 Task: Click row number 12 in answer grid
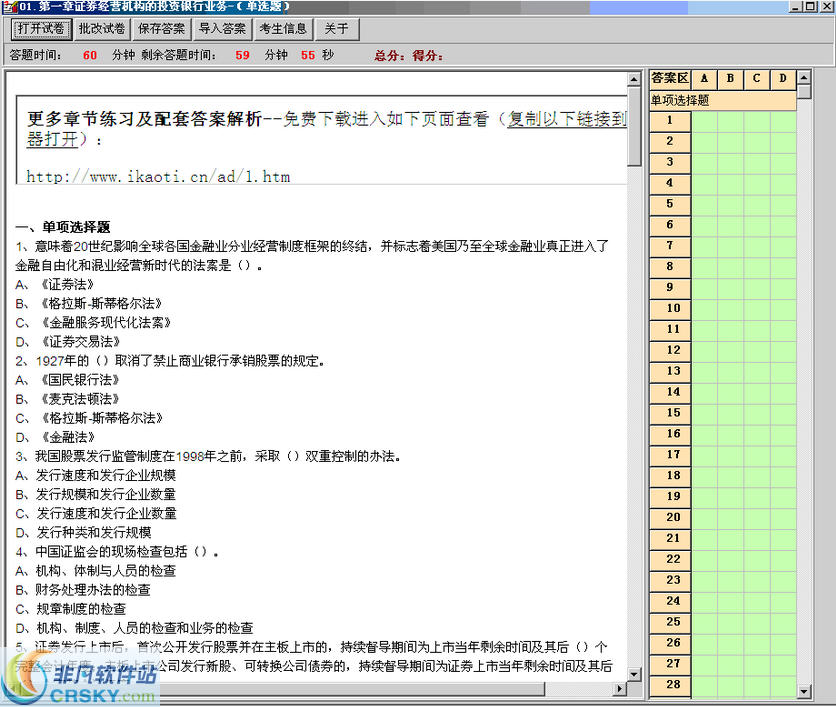670,350
